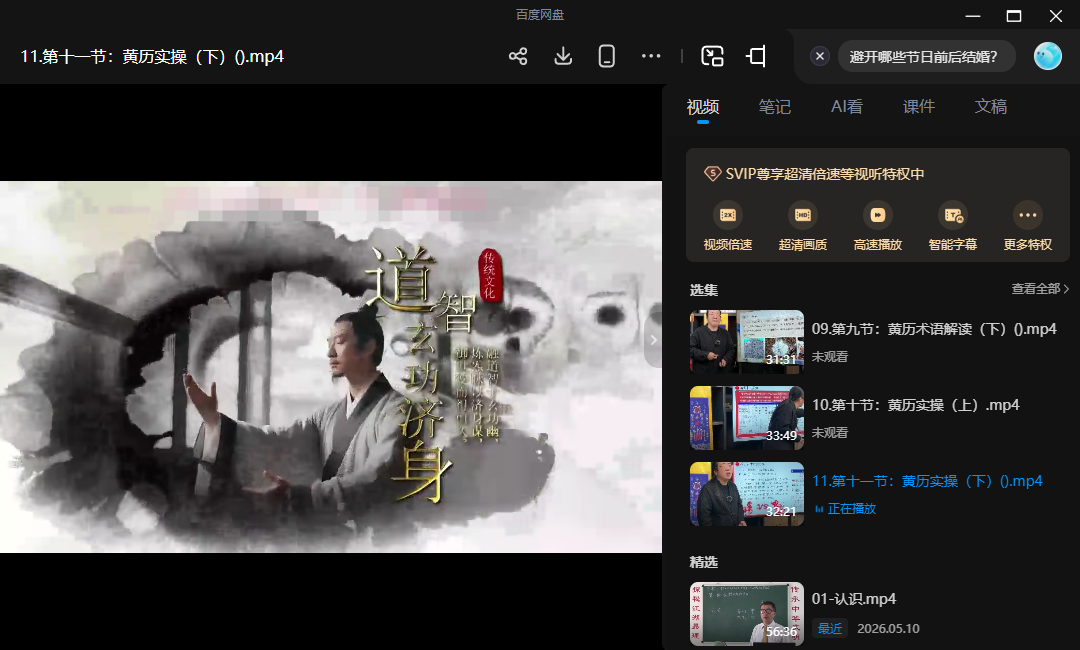Viewport: 1080px width, 650px height.
Task: Switch to the 视频 tab
Action: (703, 107)
